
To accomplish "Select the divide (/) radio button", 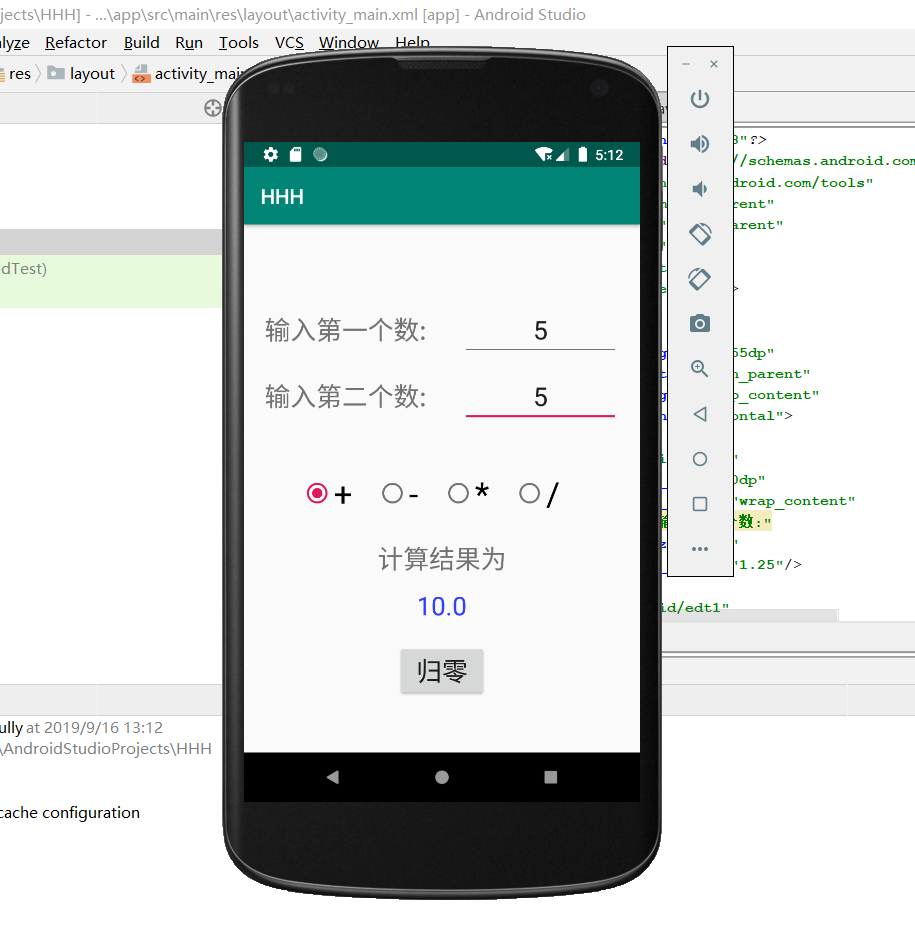I will 529,494.
